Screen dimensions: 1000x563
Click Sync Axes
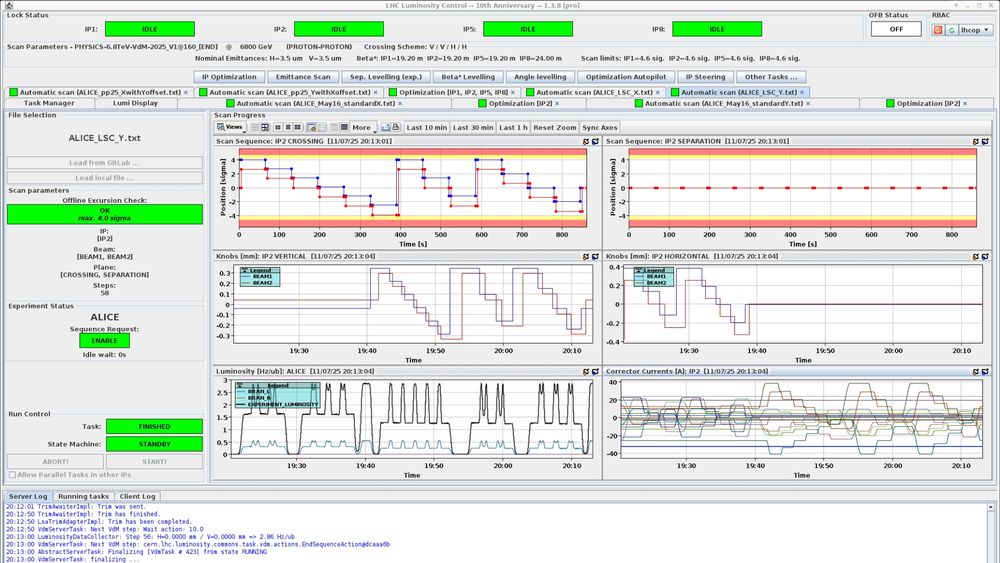pos(599,128)
